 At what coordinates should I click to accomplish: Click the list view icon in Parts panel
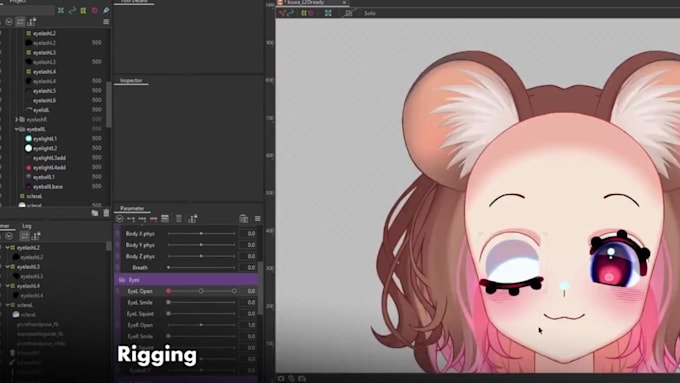(20, 21)
